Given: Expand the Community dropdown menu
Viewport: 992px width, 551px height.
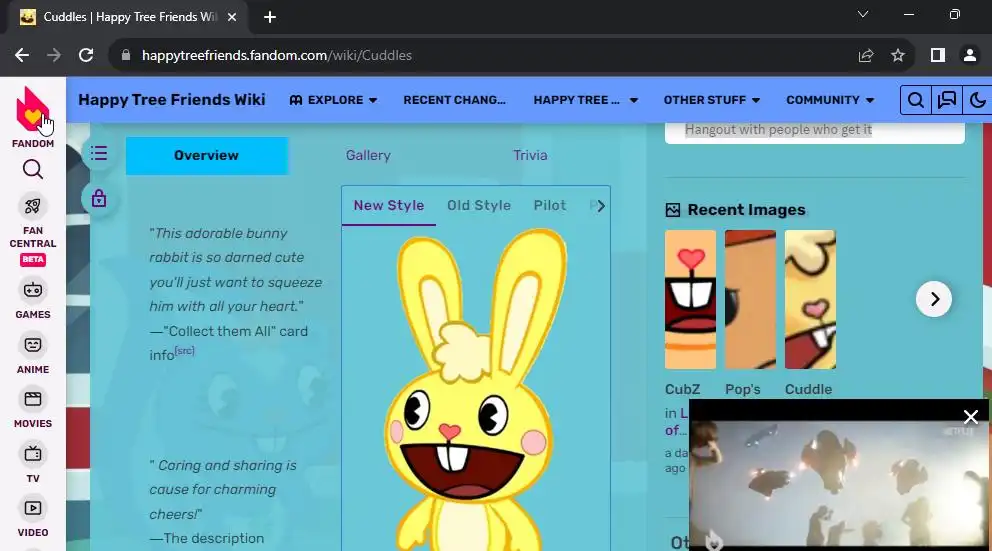Looking at the screenshot, I should click(829, 100).
